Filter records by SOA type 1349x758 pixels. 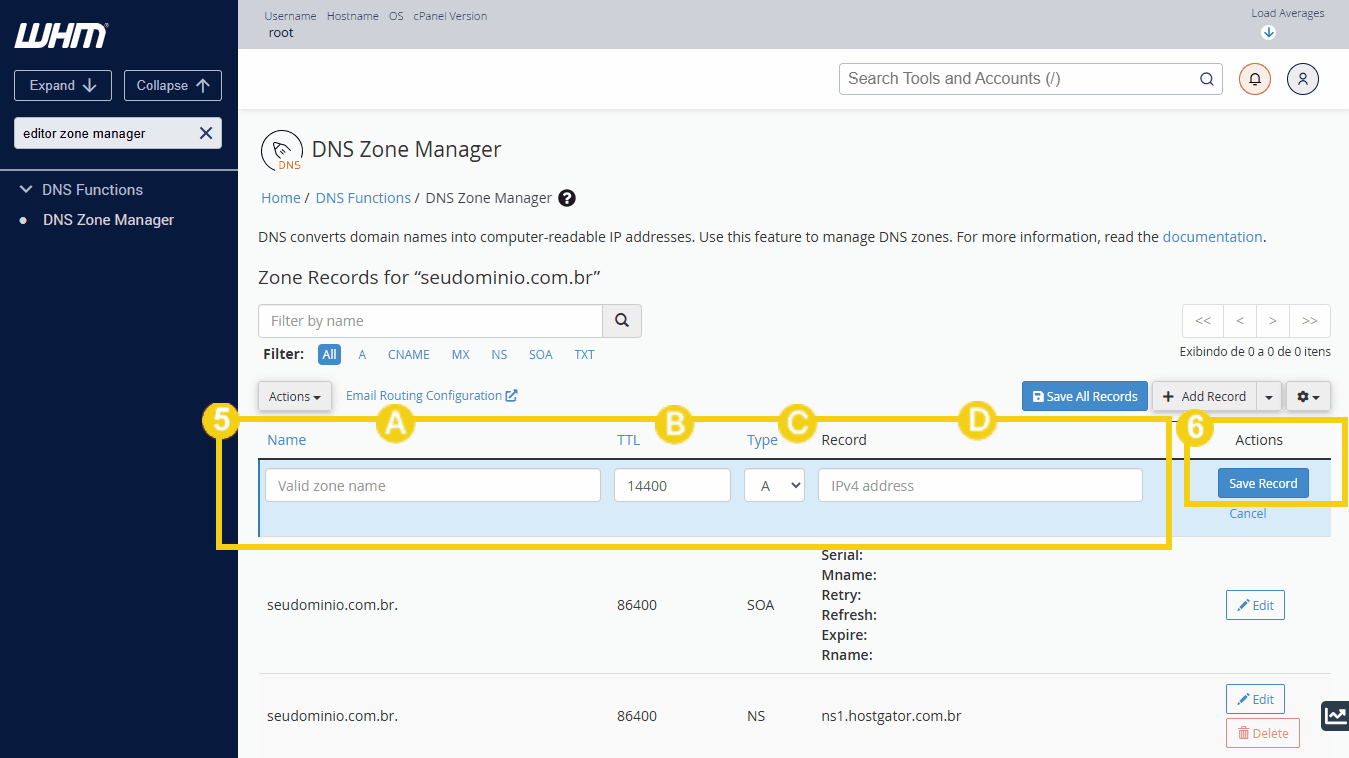(x=540, y=354)
